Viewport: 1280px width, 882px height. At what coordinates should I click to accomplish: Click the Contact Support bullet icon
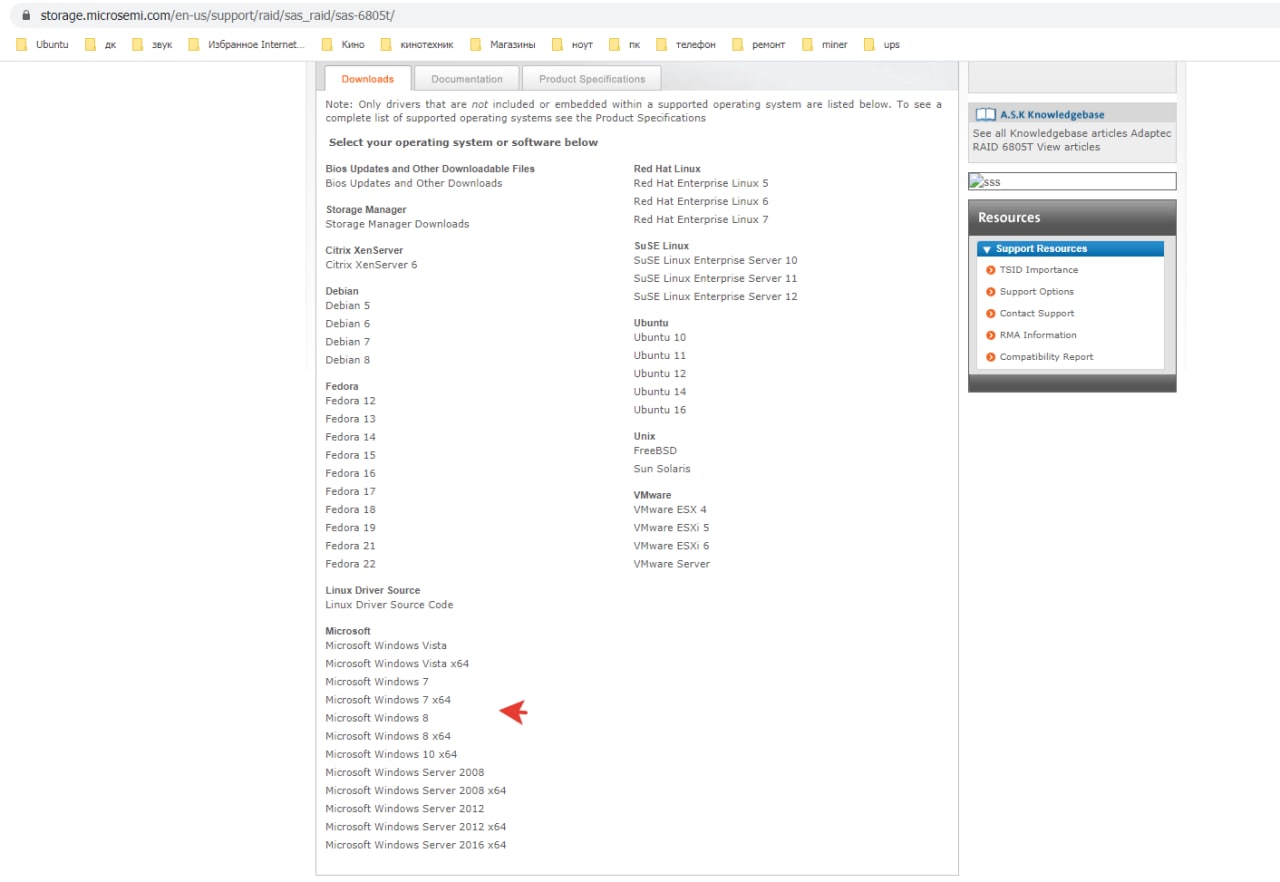pos(990,313)
